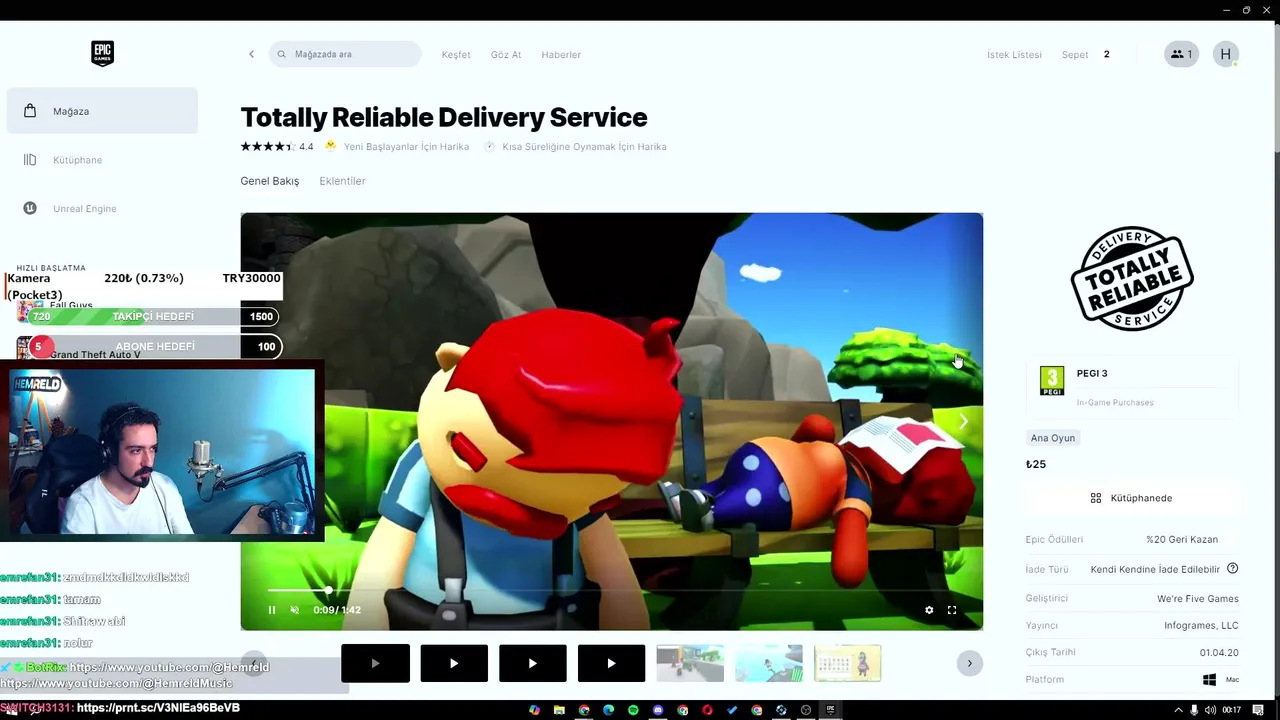This screenshot has height=720, width=1280.
Task: Open the Keşfet tab
Action: click(456, 54)
